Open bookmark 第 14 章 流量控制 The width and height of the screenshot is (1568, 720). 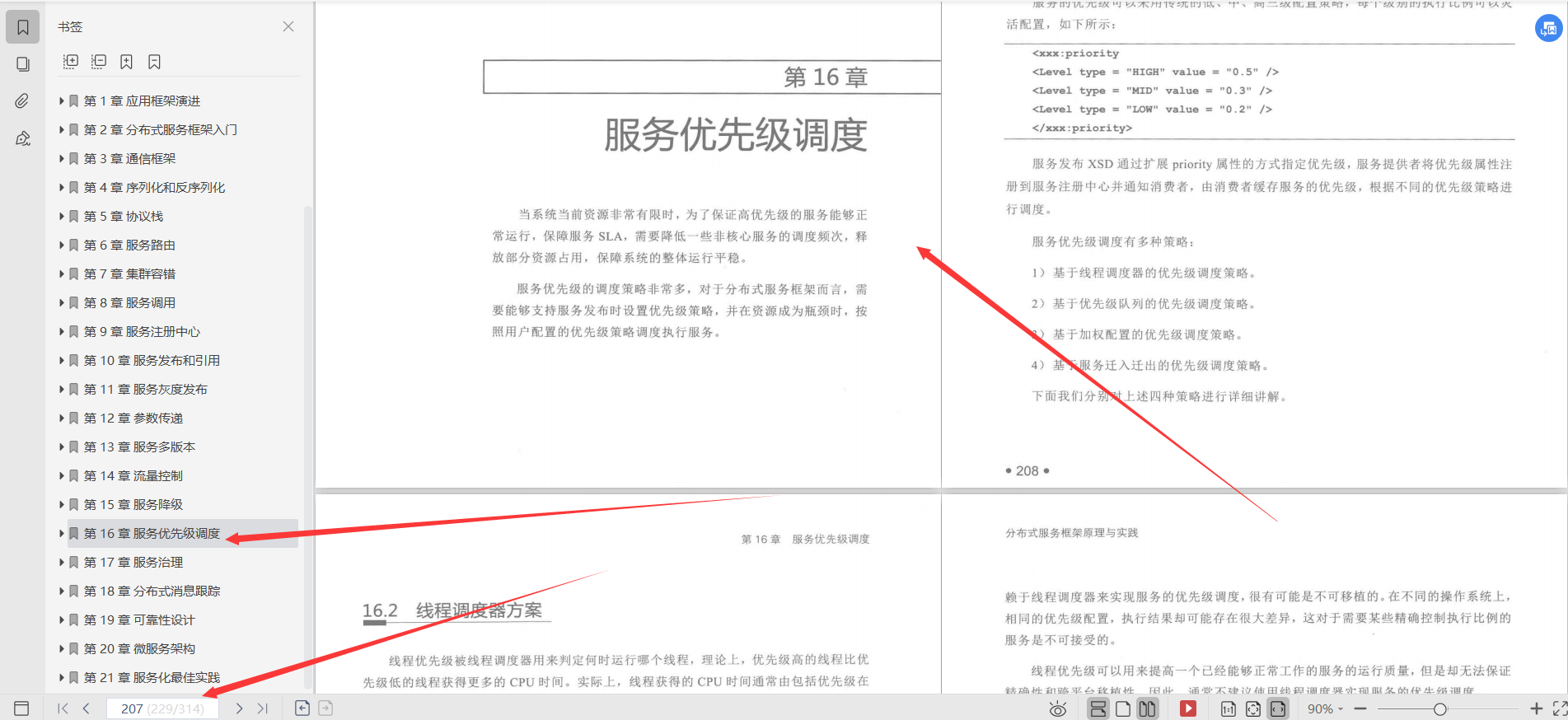coord(133,475)
